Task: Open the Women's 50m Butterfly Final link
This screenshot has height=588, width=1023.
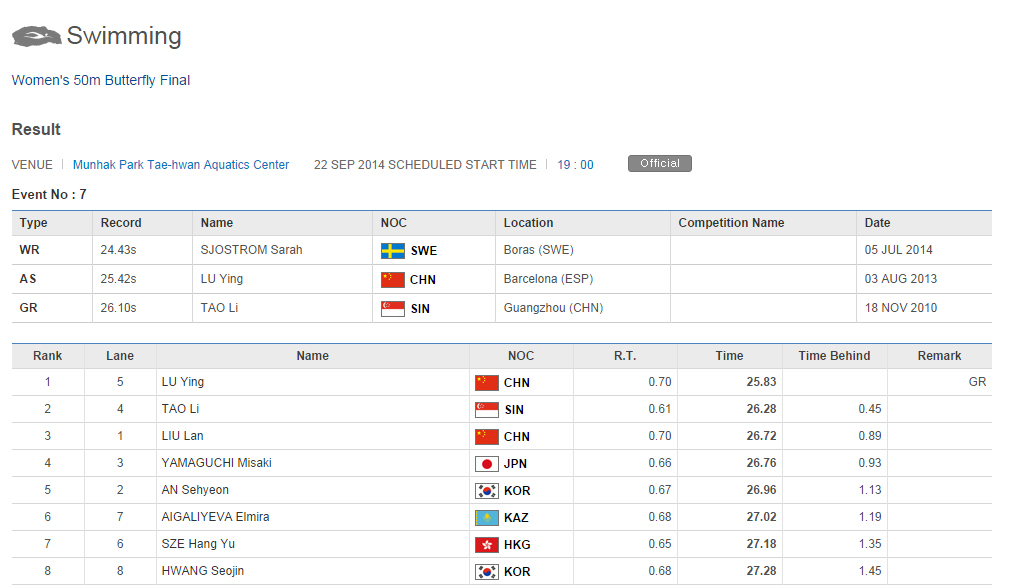Action: [101, 80]
